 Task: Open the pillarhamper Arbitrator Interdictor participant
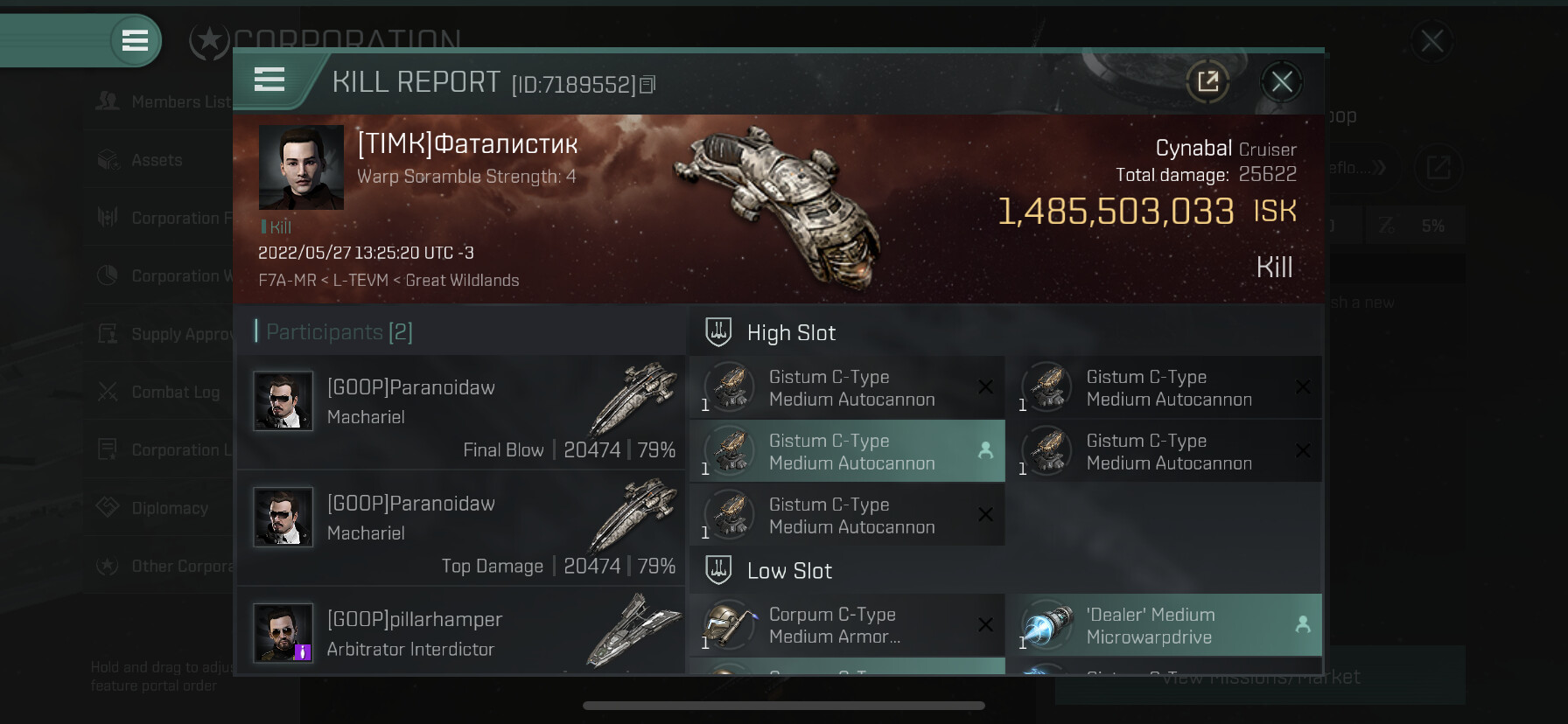tap(461, 631)
